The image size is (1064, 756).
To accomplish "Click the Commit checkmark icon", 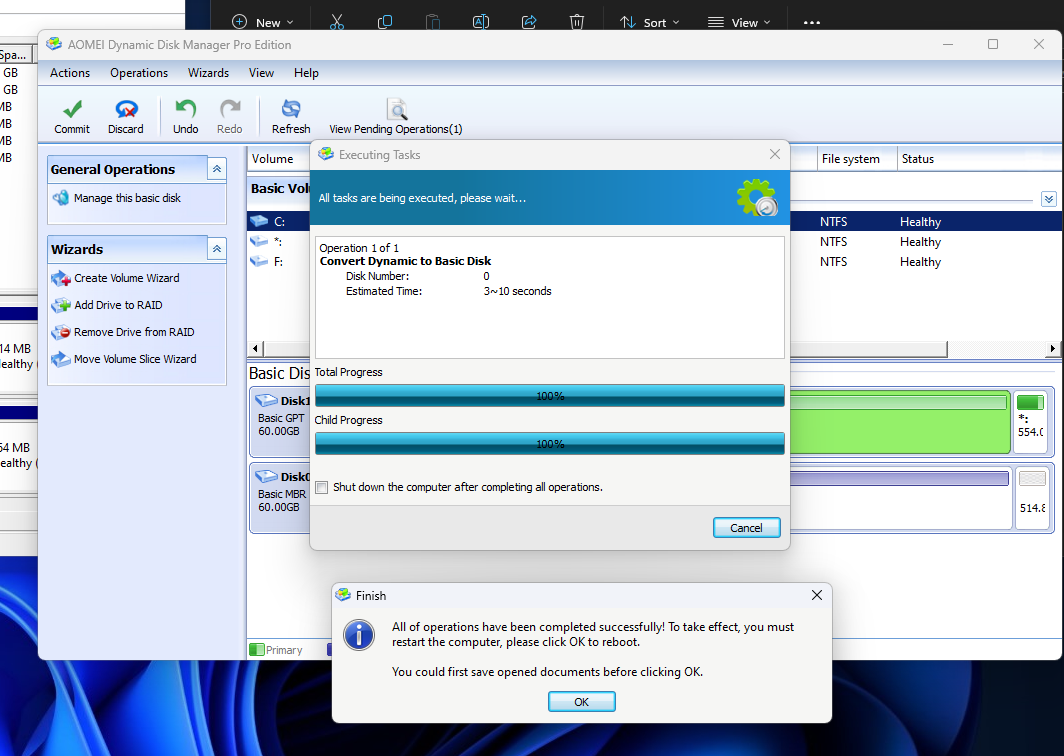I will (x=72, y=109).
